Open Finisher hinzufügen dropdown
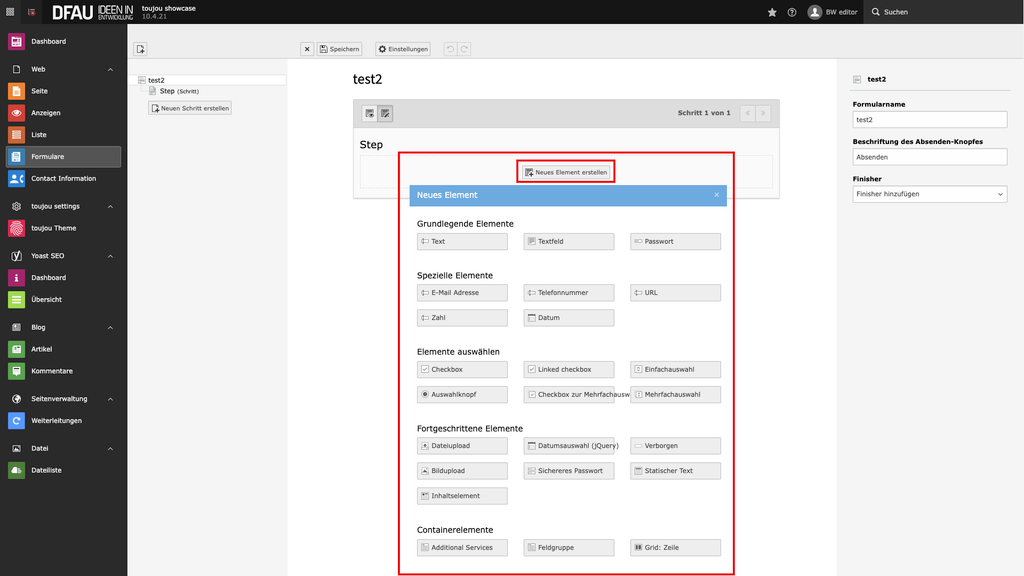 coord(929,194)
